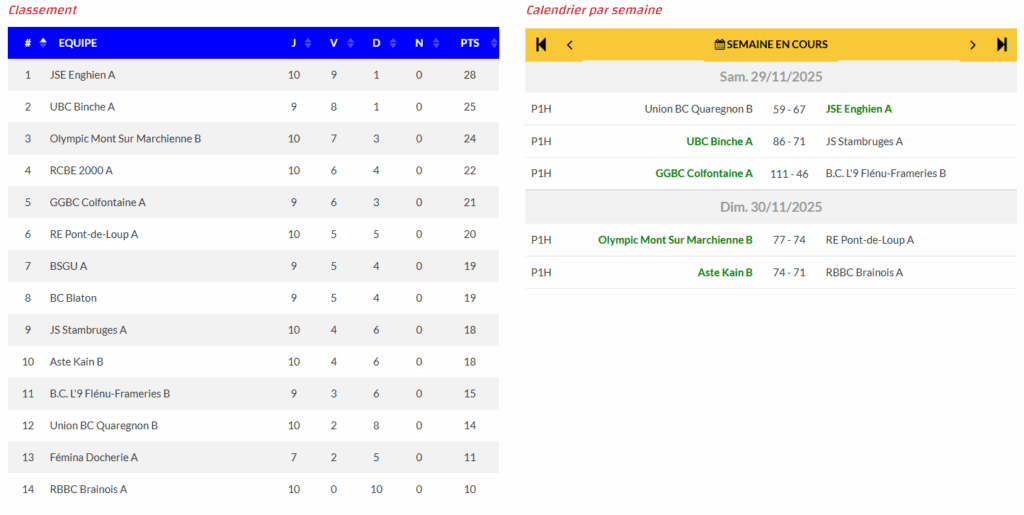Click the 111 - 46 match score
Viewport: 1024px width, 515px height.
click(789, 174)
